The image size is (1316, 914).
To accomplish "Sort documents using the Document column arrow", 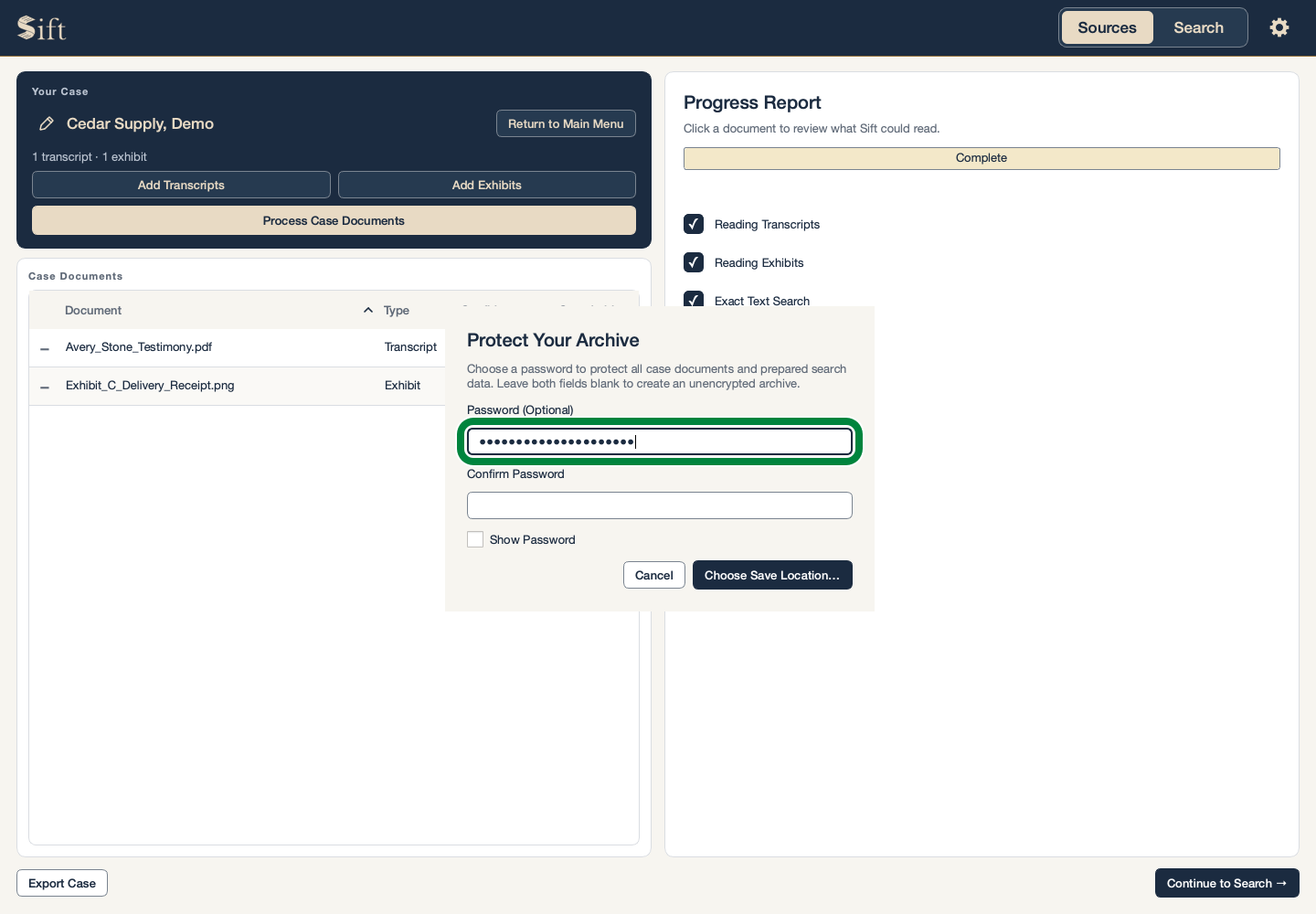I will pos(368,310).
